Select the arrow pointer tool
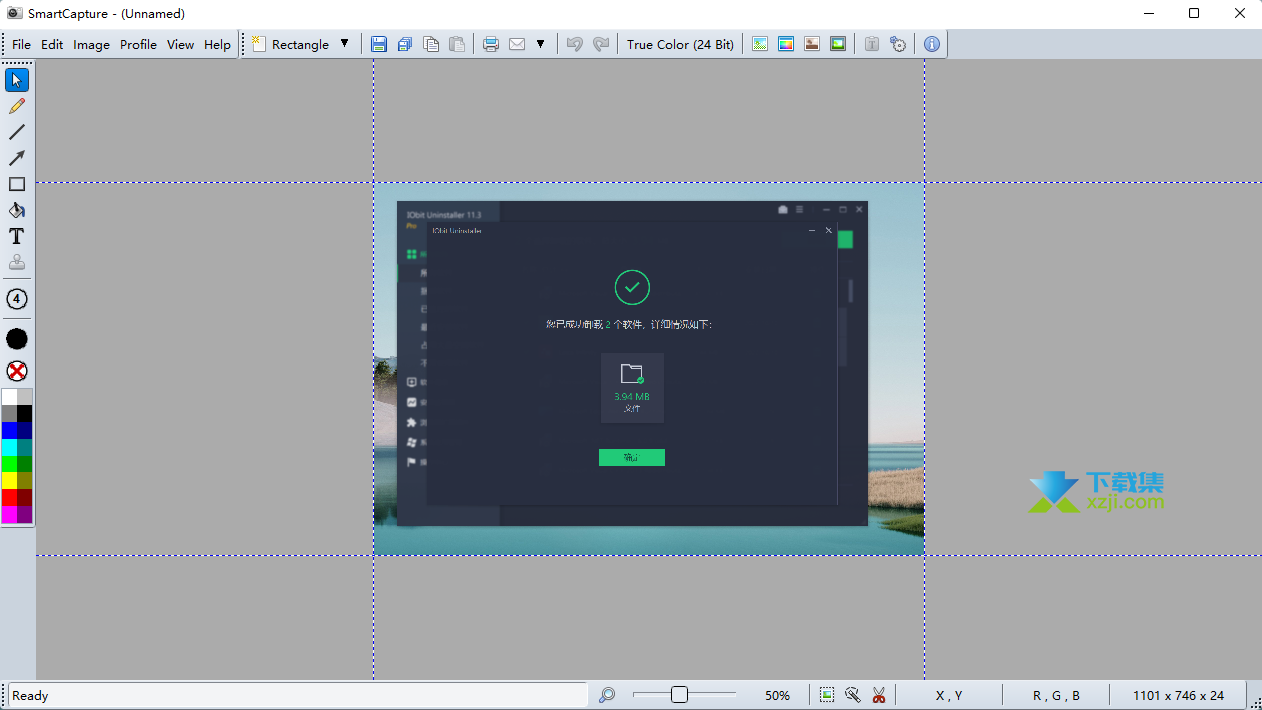This screenshot has width=1262, height=710. pyautogui.click(x=17, y=80)
